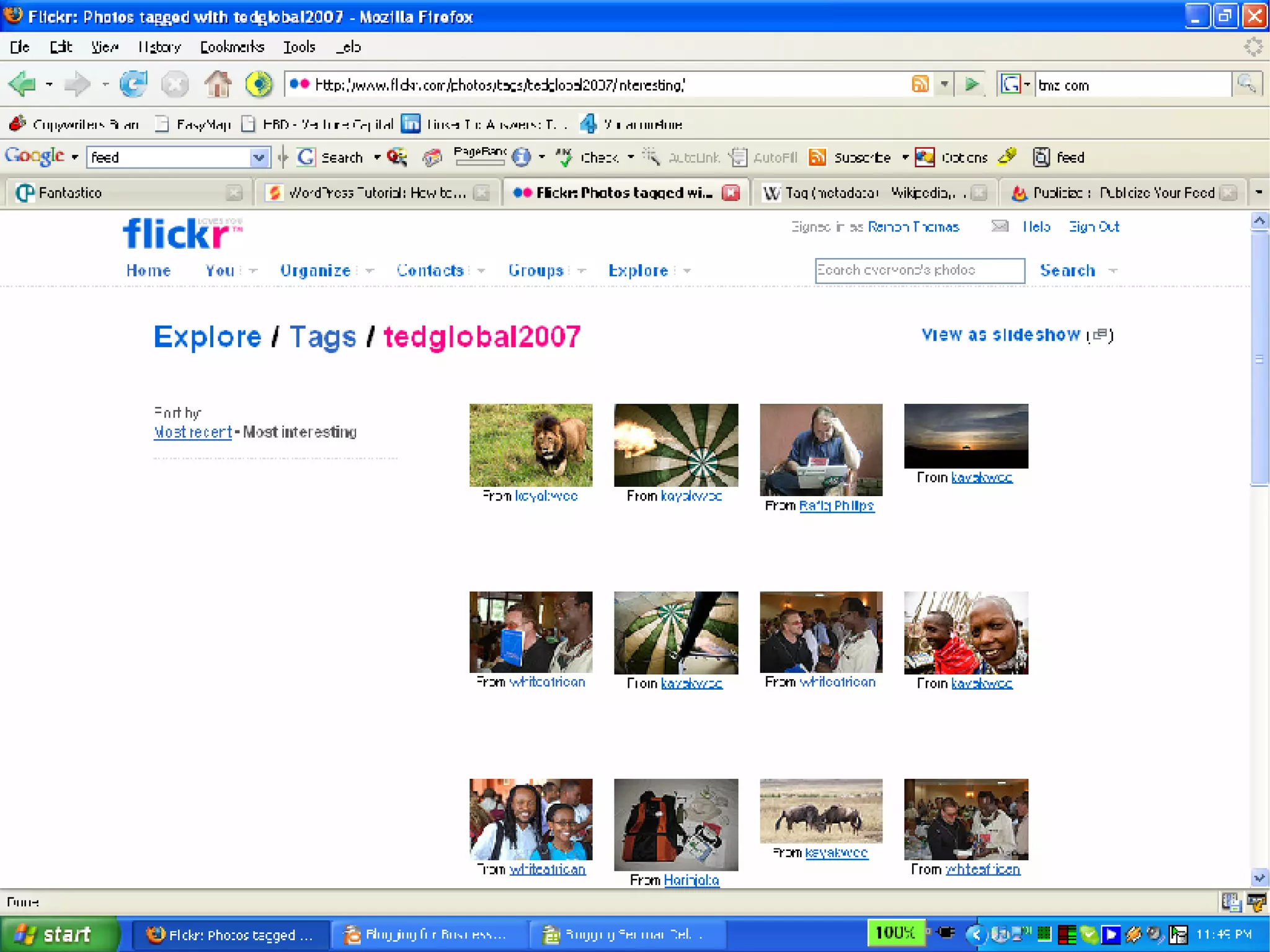Image resolution: width=1270 pixels, height=952 pixels.
Task: Expand the Flickr Search options arrow
Action: (x=1113, y=271)
